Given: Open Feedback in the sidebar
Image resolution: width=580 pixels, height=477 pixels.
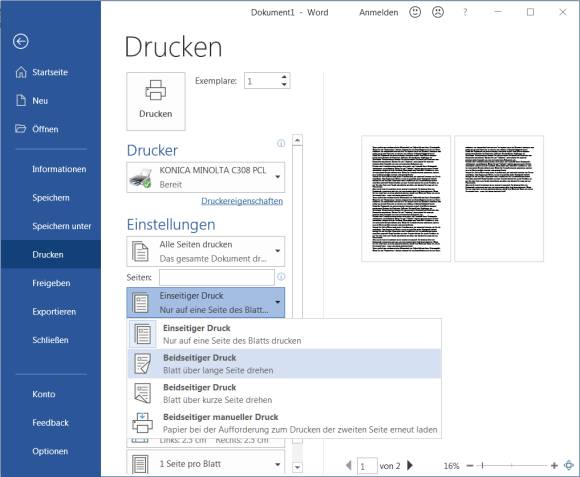Looking at the screenshot, I should click(x=50, y=422).
